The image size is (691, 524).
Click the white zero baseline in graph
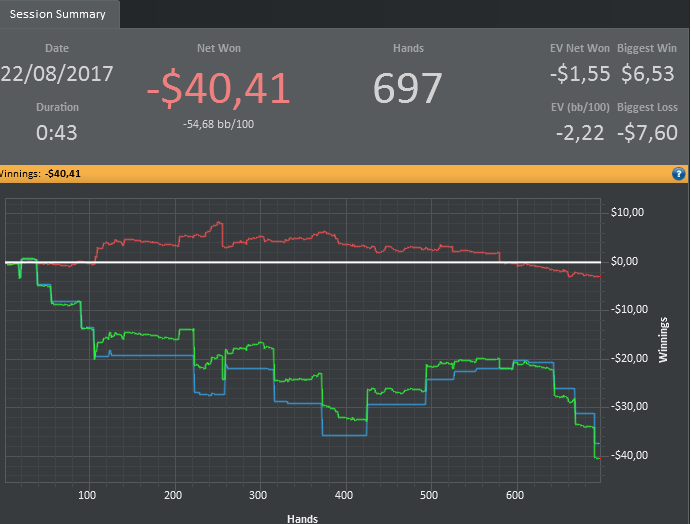pyautogui.click(x=303, y=263)
